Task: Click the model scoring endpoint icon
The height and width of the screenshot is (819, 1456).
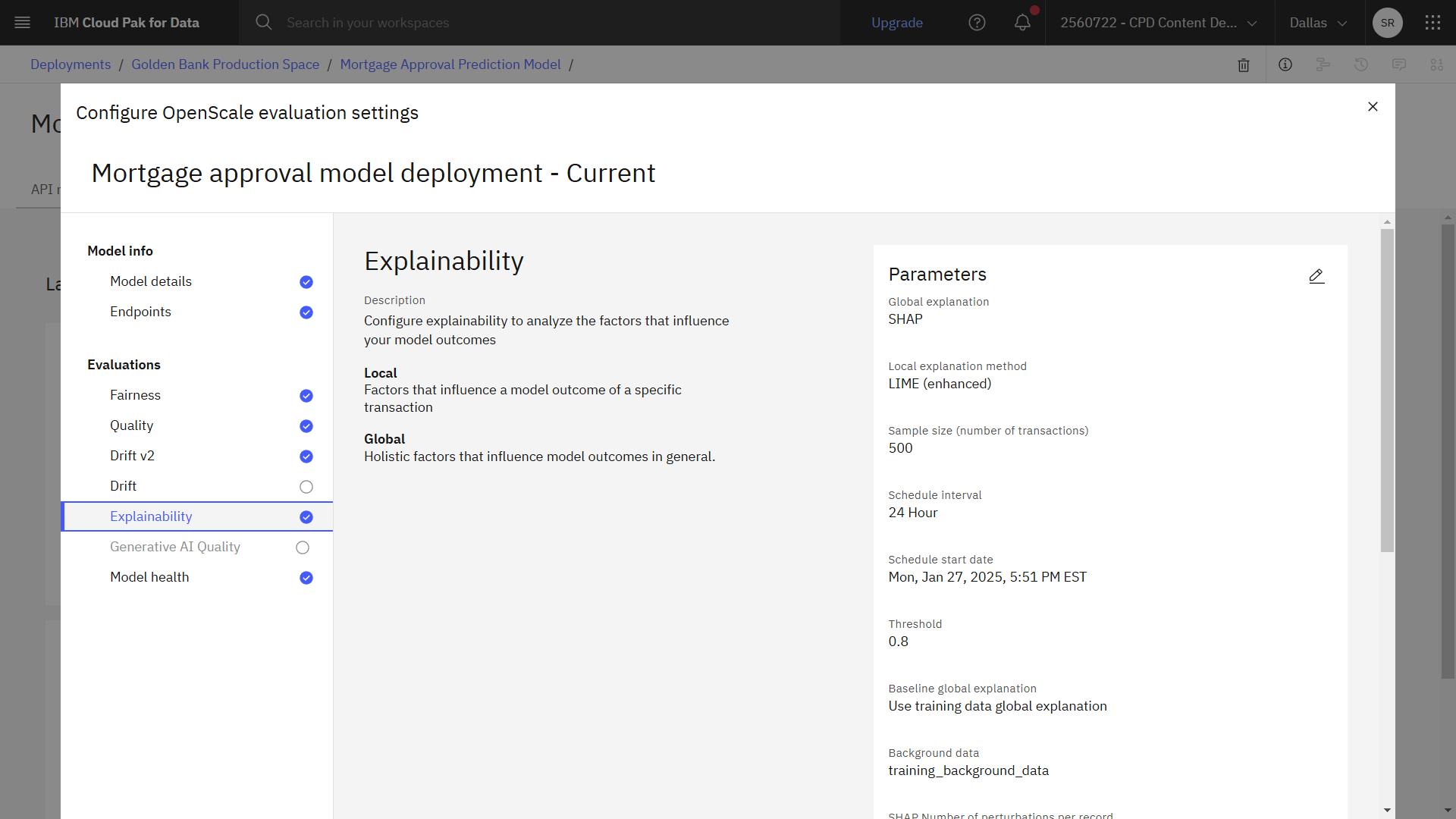Action: point(1325,64)
